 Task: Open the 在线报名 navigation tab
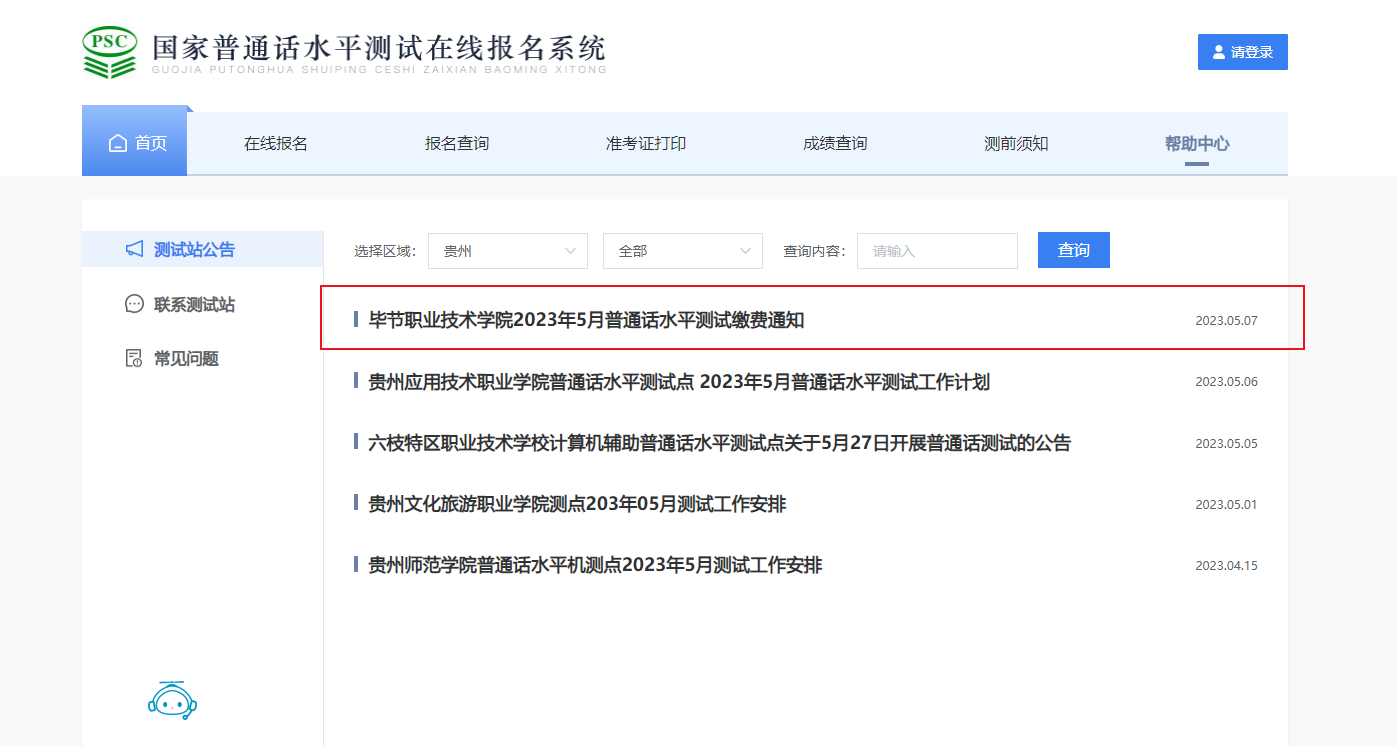[x=276, y=143]
